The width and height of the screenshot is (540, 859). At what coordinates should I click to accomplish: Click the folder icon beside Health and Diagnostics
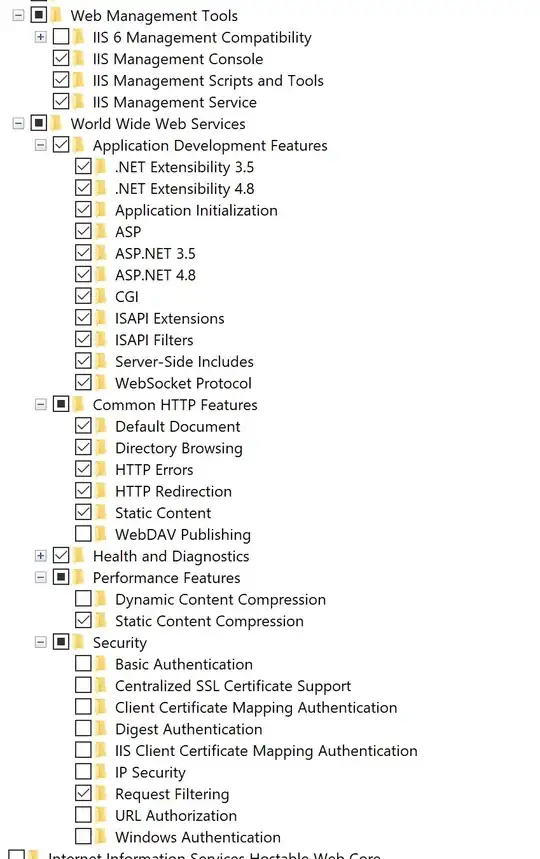tap(78, 556)
